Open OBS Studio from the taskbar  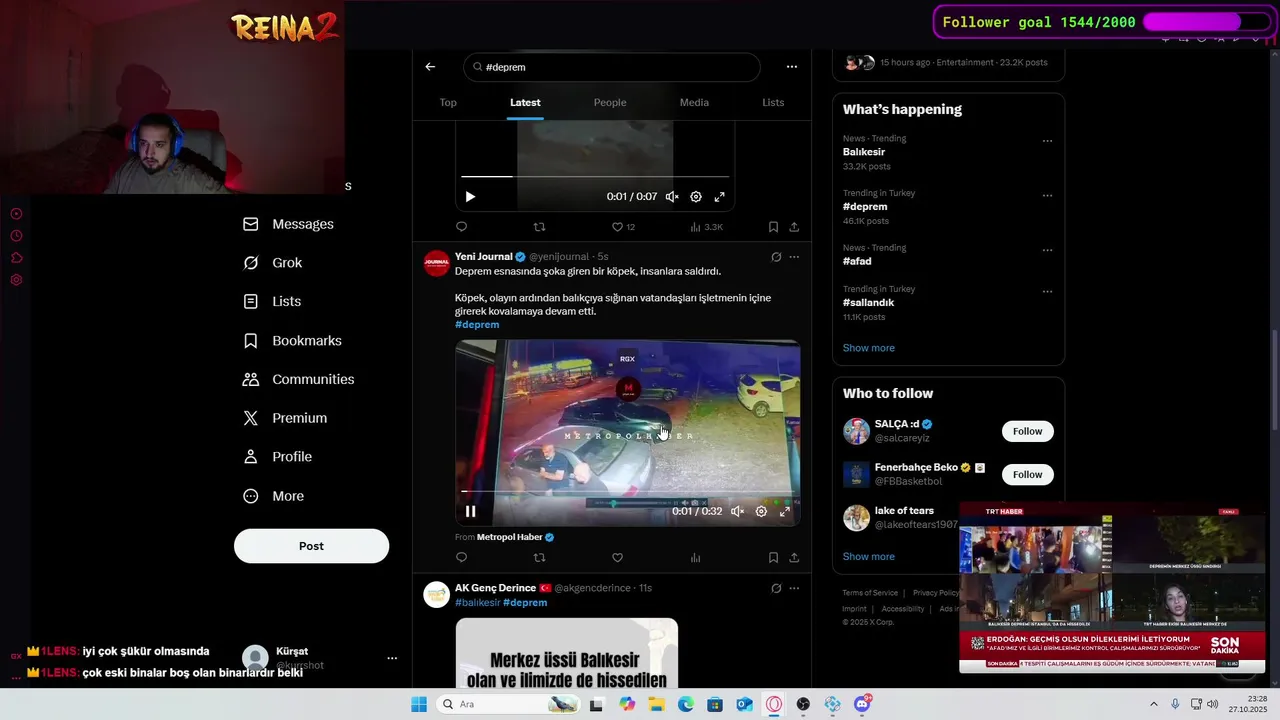click(803, 704)
